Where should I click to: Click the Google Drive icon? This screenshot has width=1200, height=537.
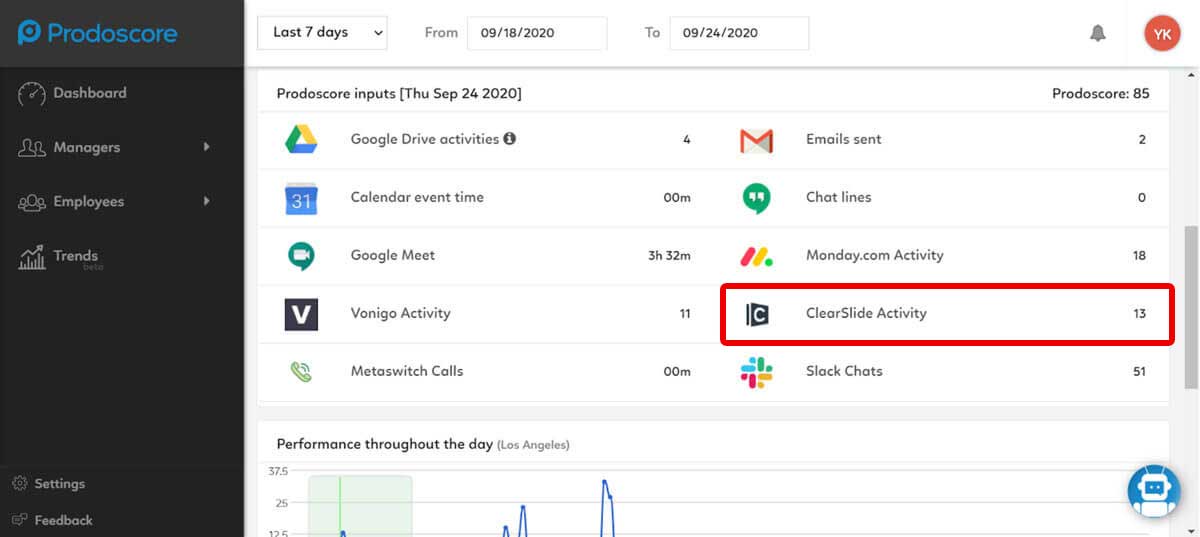coord(301,139)
